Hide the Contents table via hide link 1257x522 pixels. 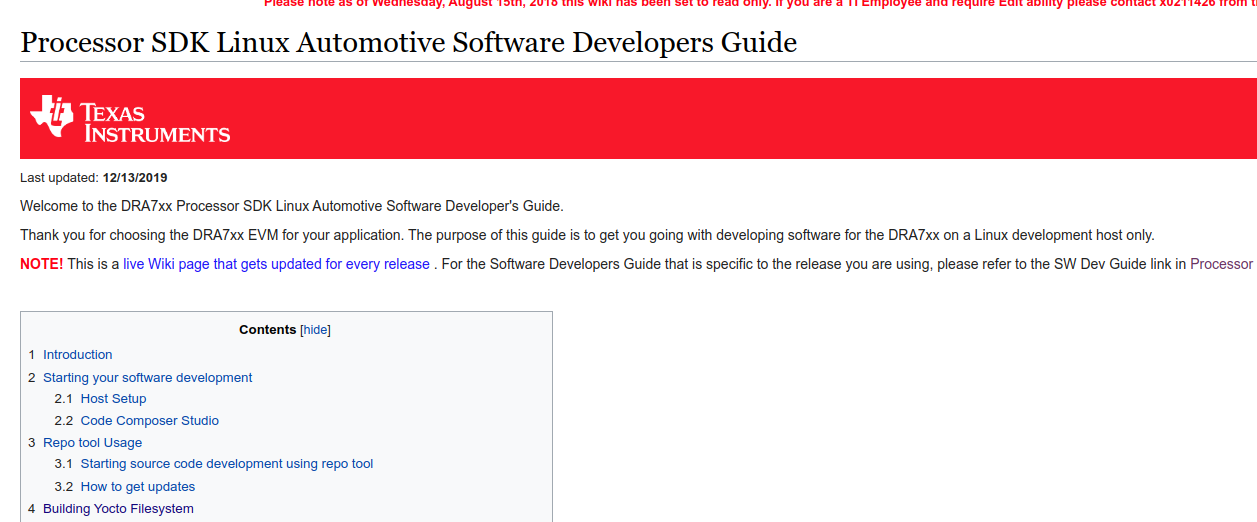(315, 330)
